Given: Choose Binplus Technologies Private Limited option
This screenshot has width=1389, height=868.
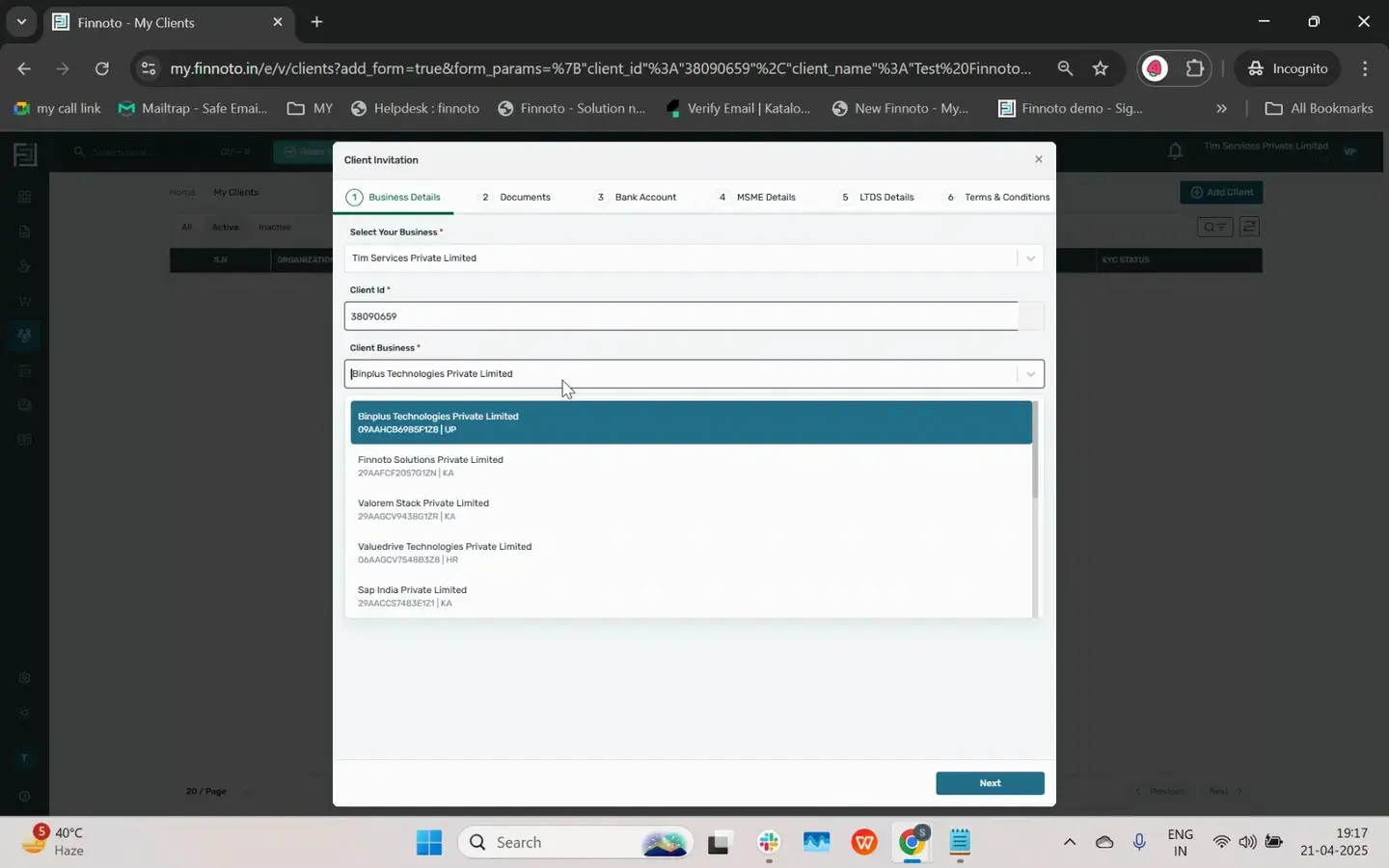Looking at the screenshot, I should click(691, 422).
